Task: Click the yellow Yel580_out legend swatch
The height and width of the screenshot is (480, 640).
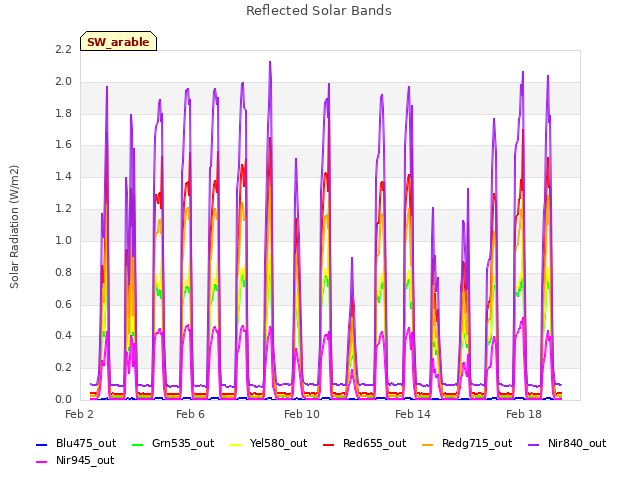Action: pos(236,444)
